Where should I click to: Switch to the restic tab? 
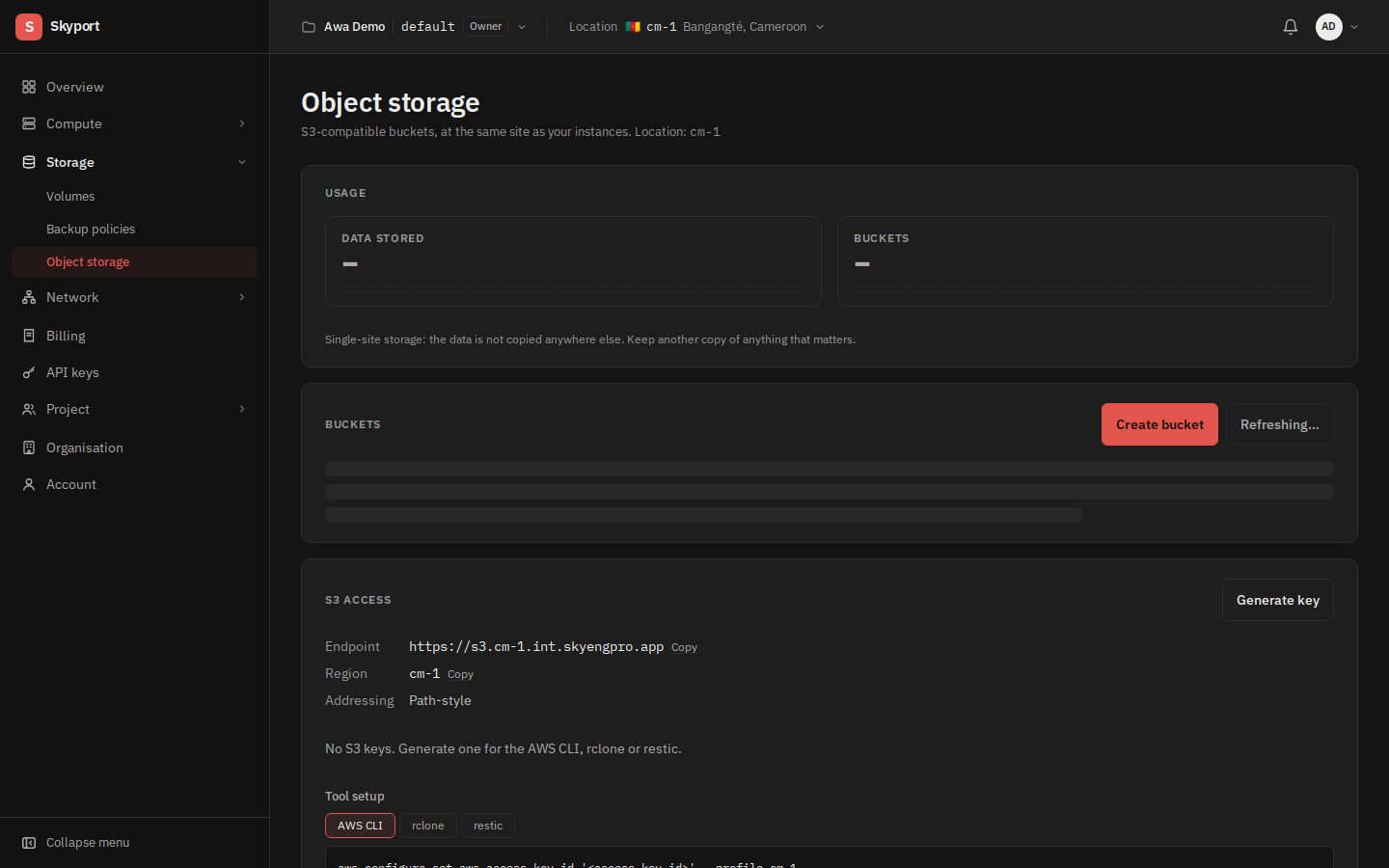(x=488, y=826)
